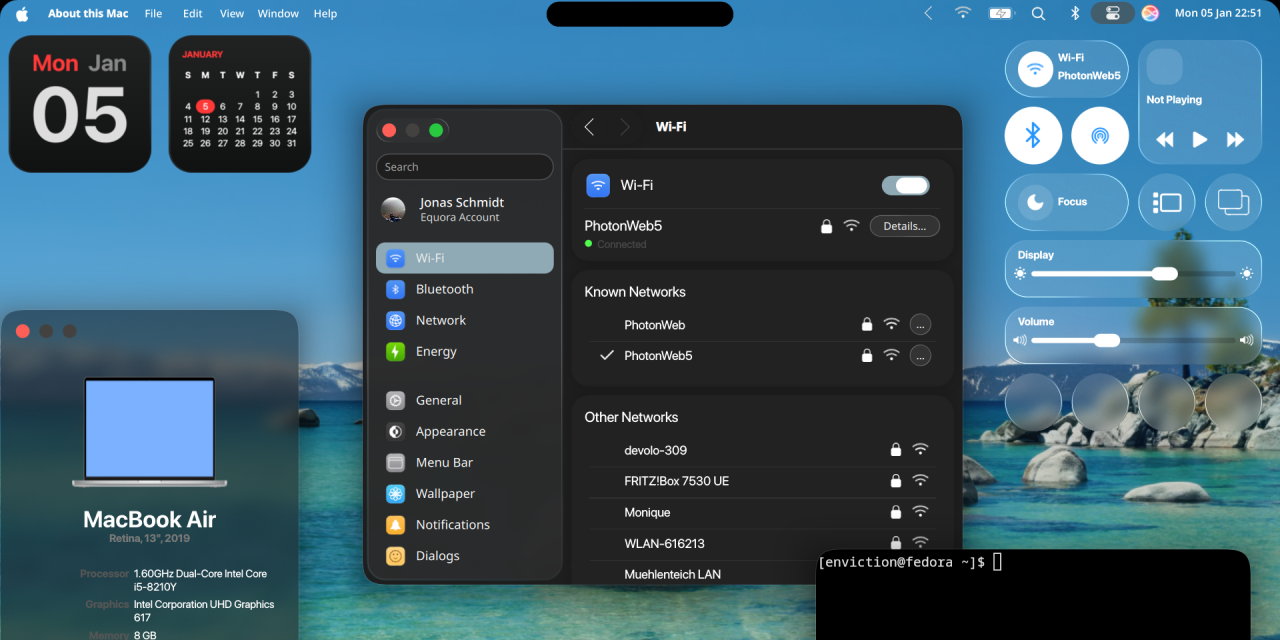Click the date and time in the menu bar
Image resolution: width=1280 pixels, height=640 pixels.
tap(1218, 14)
